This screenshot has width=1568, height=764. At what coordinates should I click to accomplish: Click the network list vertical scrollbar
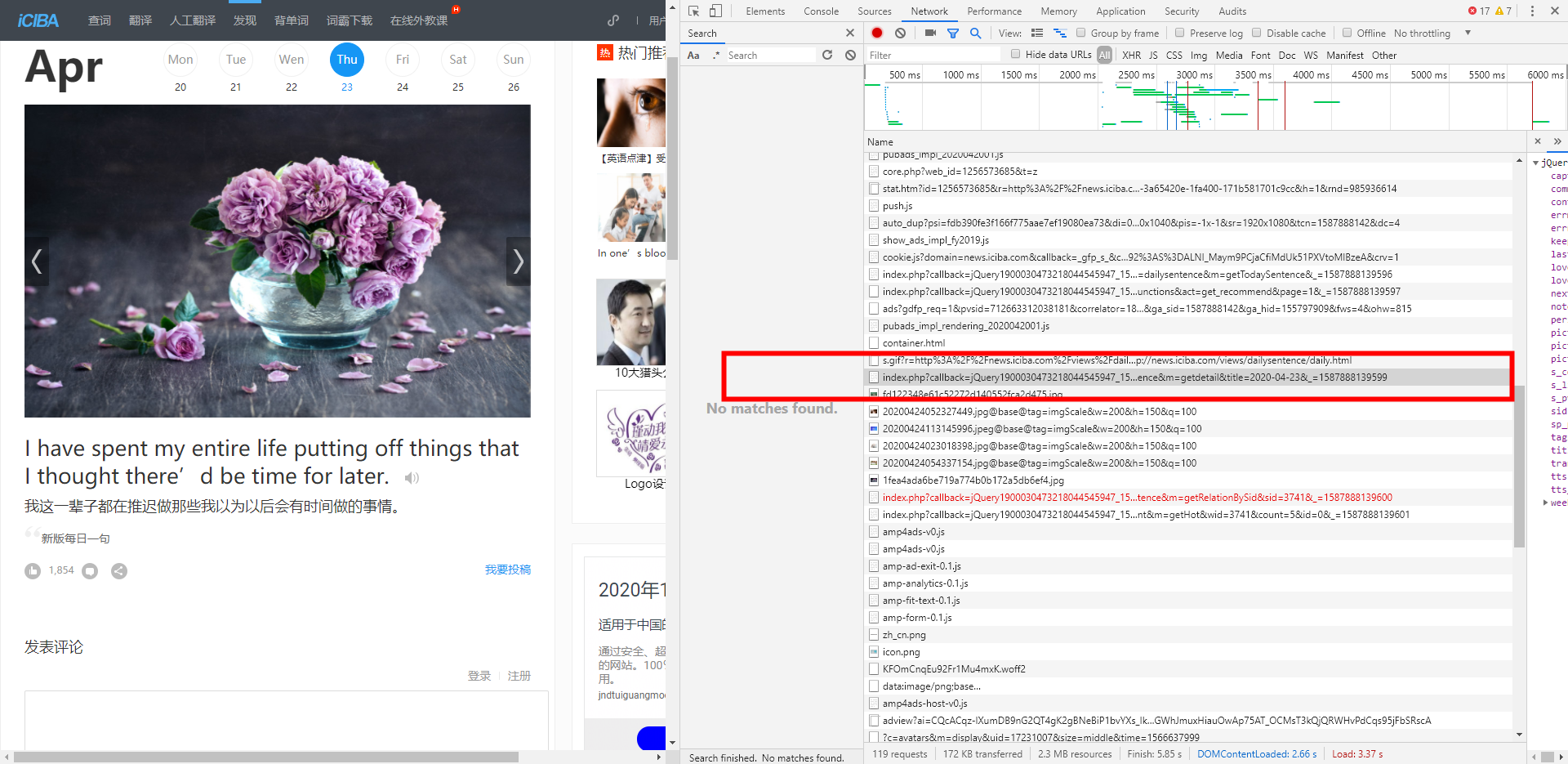point(1519,467)
